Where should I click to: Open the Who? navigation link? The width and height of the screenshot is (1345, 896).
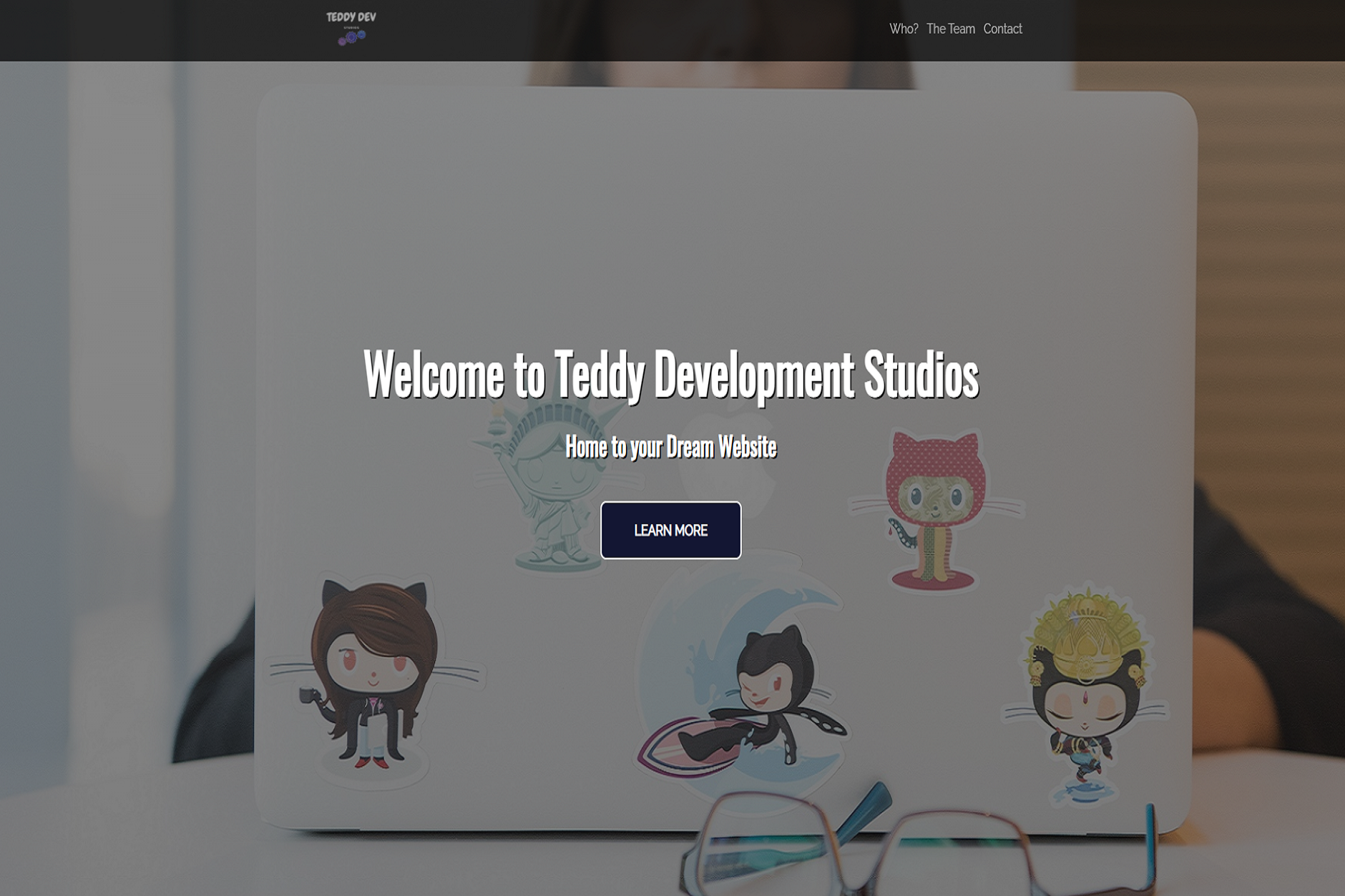904,29
